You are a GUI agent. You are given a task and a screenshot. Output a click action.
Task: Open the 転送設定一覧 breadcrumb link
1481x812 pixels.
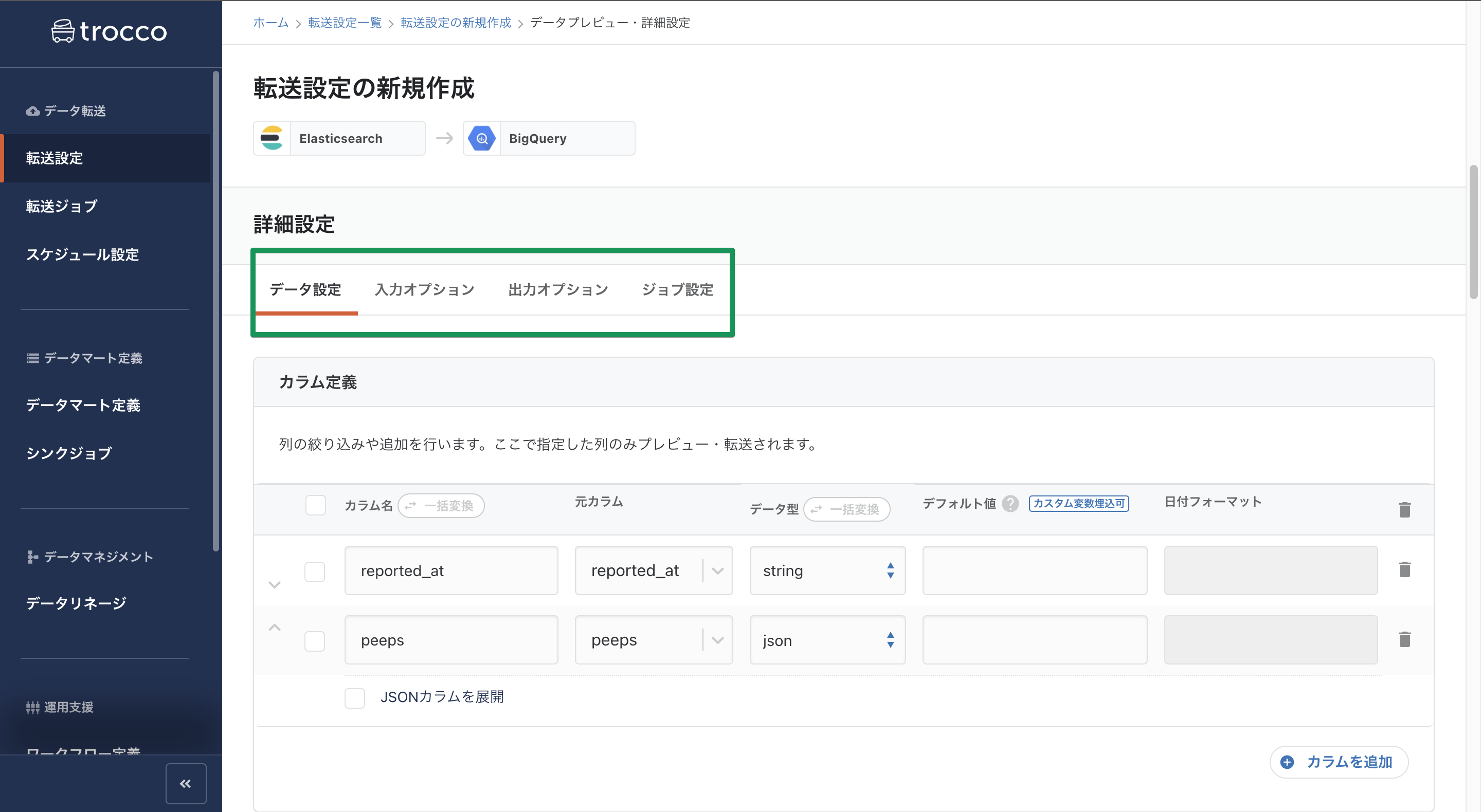pos(345,23)
